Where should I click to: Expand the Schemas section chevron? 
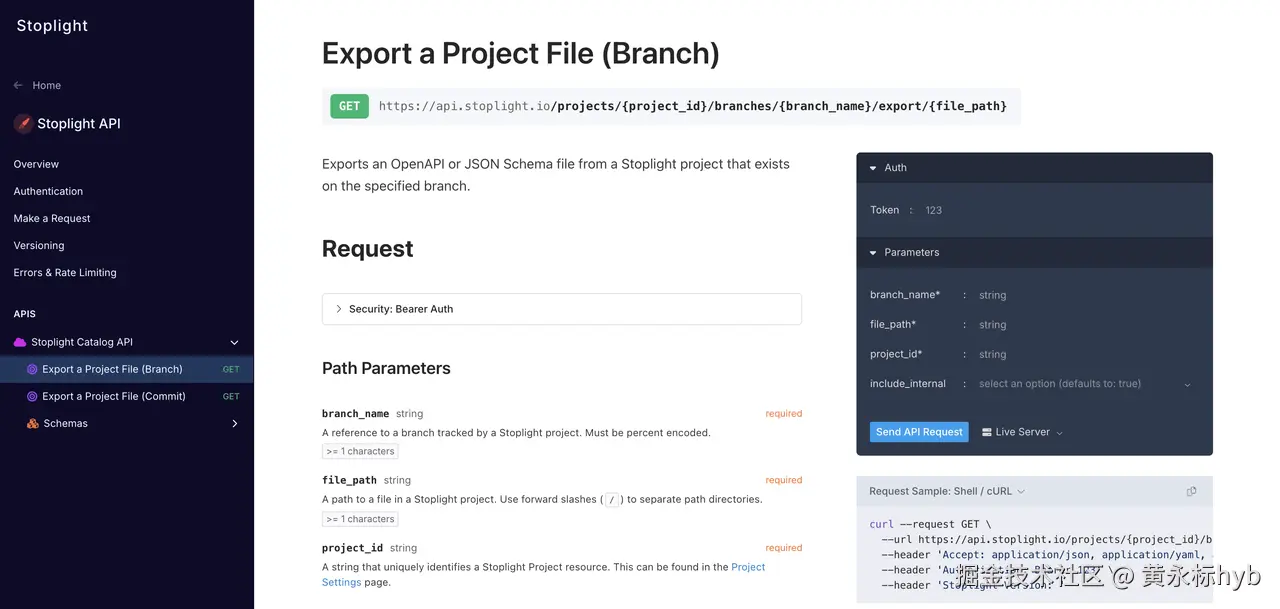(235, 423)
